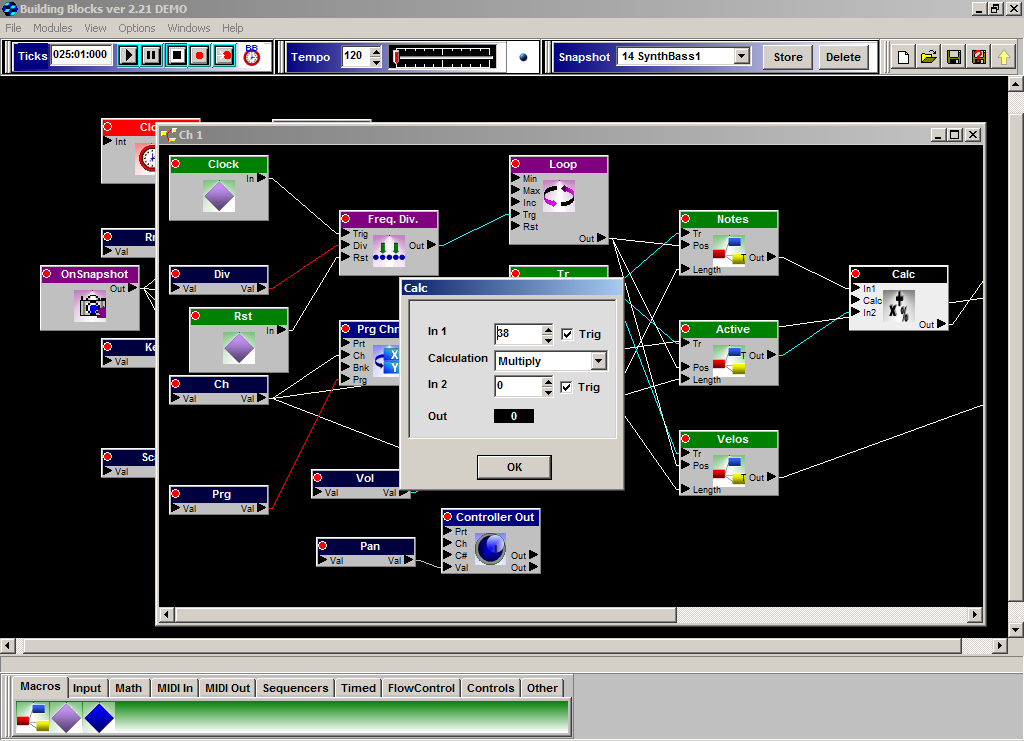
Task: Click the Calc module math icon
Action: [899, 306]
